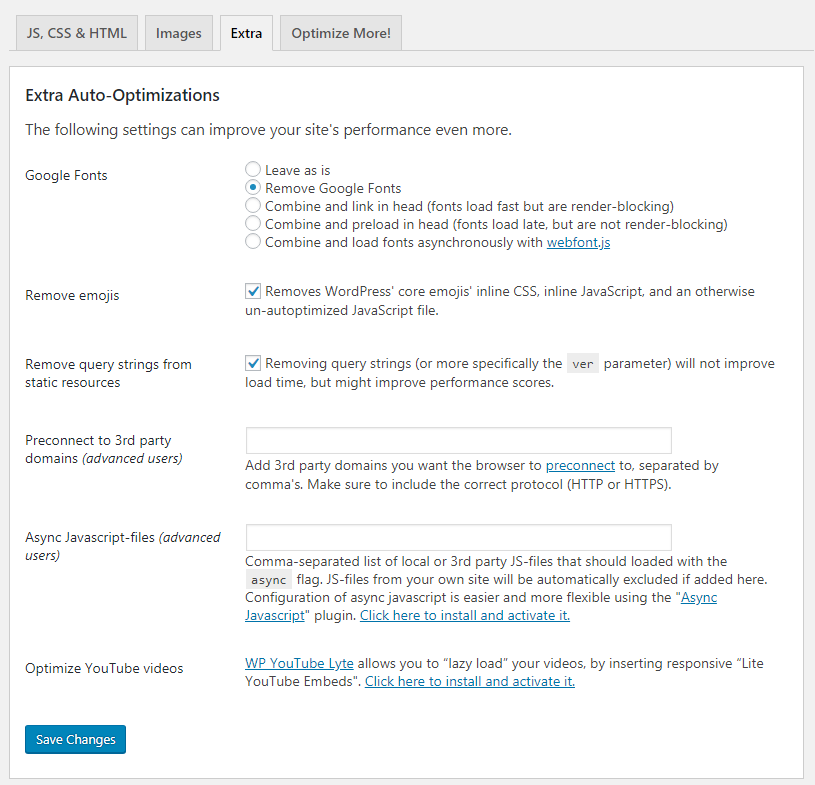
Task: Choose load fonts asynchronously radio option
Action: (253, 242)
